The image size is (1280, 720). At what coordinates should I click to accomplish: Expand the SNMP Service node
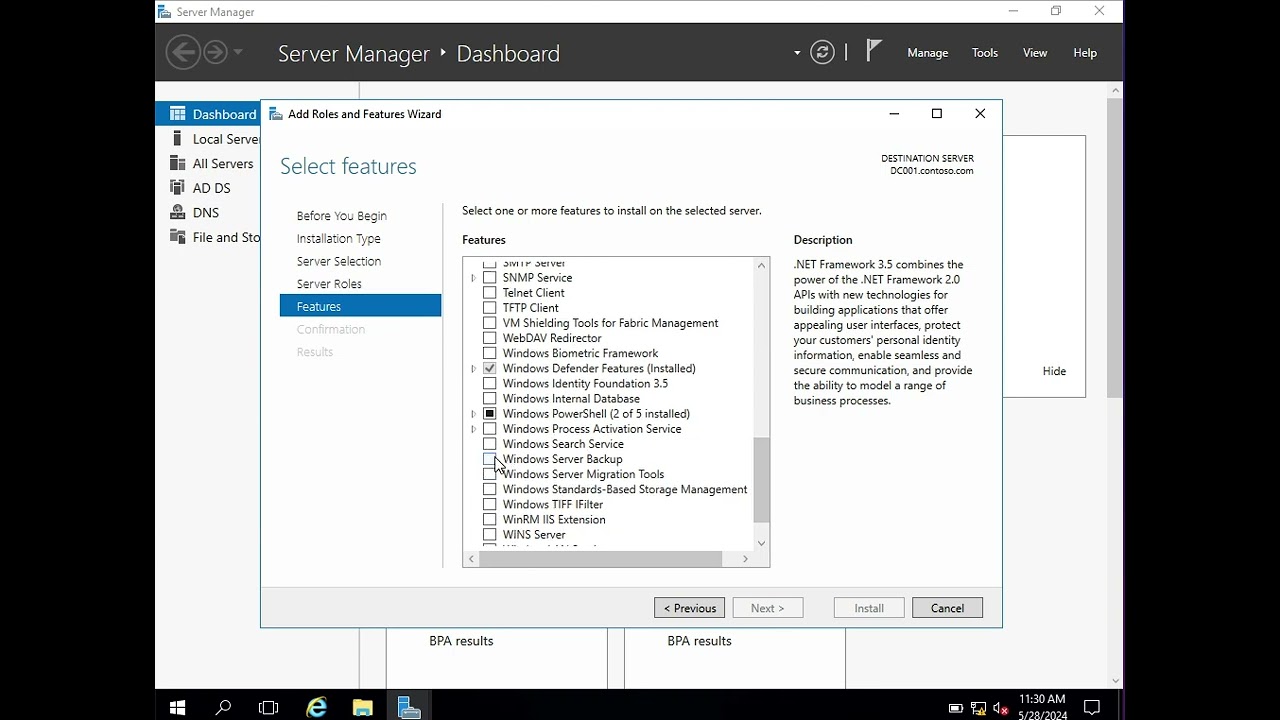[474, 278]
